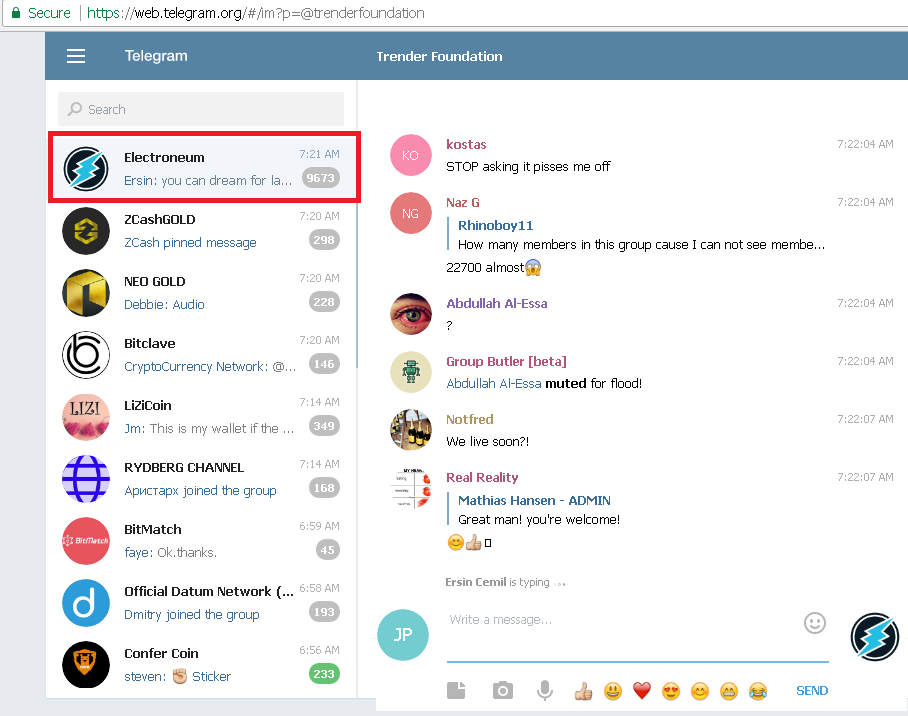Attach a file with document icon
The width and height of the screenshot is (908, 716).
point(456,691)
